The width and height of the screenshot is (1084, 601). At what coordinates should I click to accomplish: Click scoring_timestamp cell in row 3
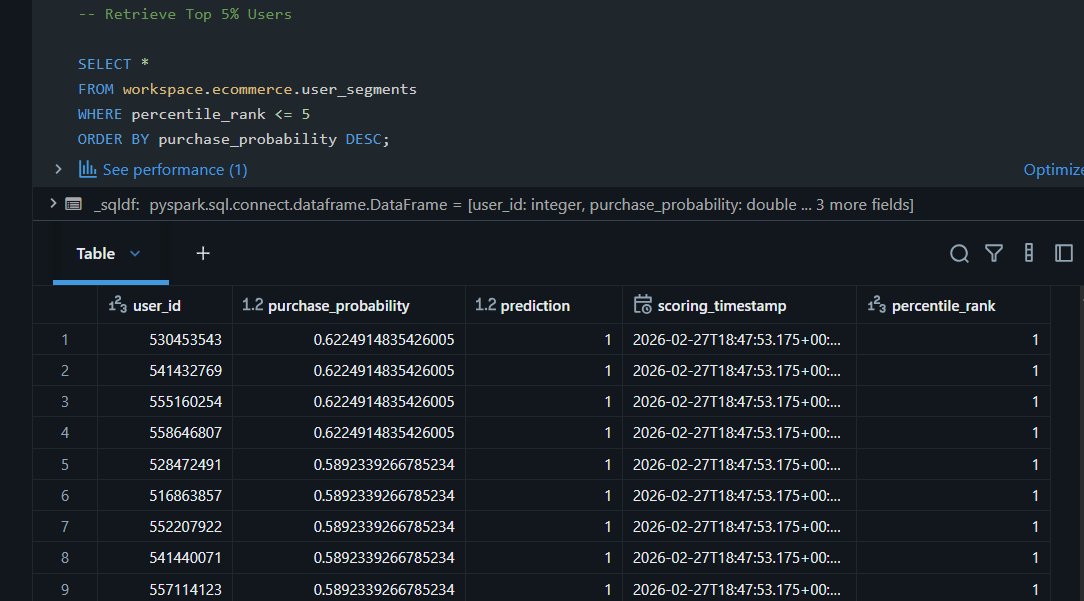(x=736, y=402)
